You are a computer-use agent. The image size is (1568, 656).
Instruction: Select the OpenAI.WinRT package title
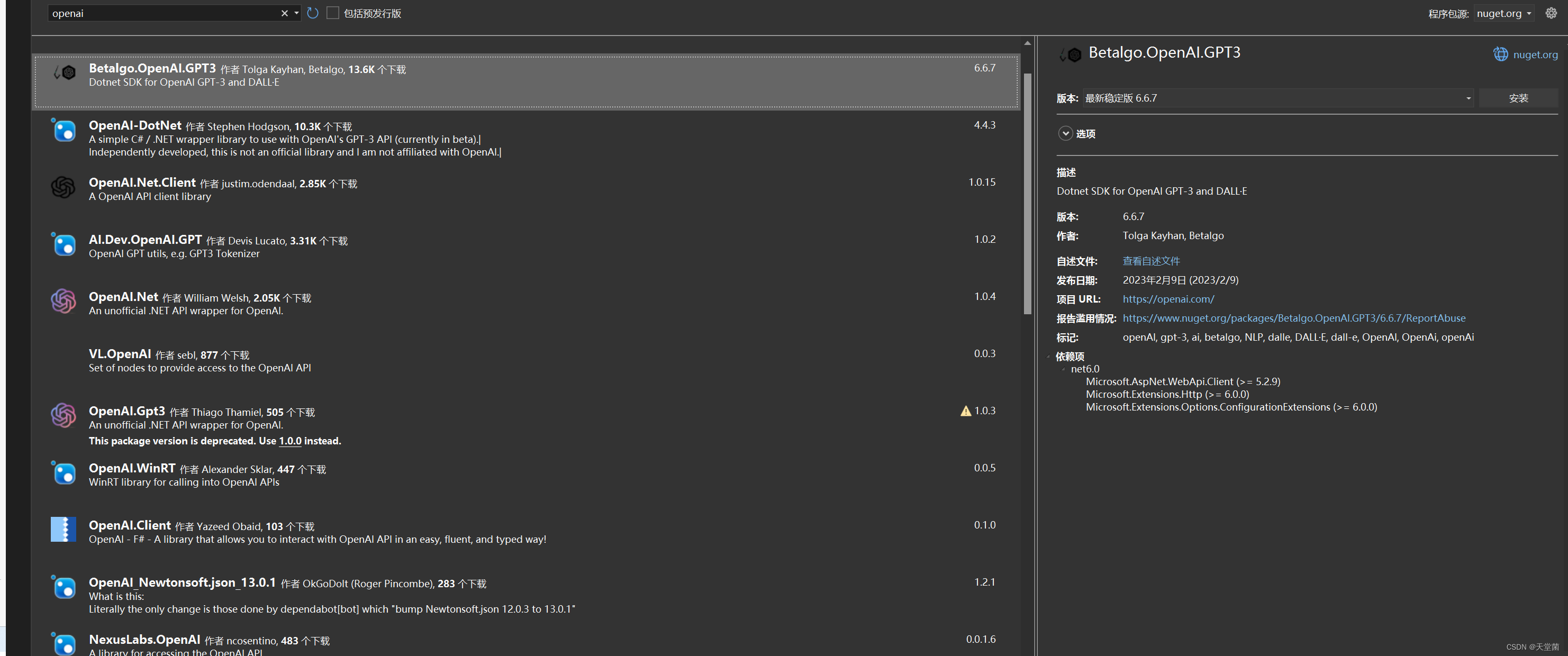[132, 469]
